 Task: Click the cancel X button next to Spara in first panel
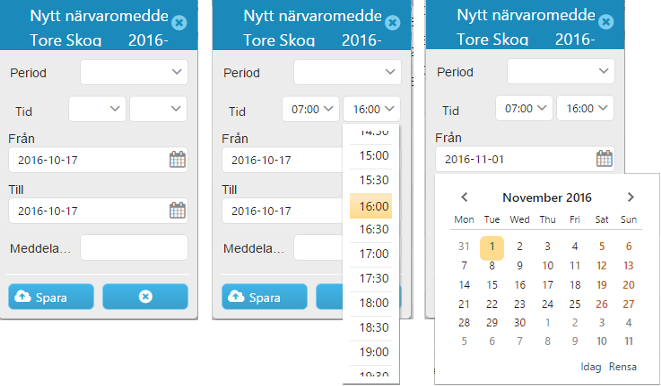coord(145,297)
